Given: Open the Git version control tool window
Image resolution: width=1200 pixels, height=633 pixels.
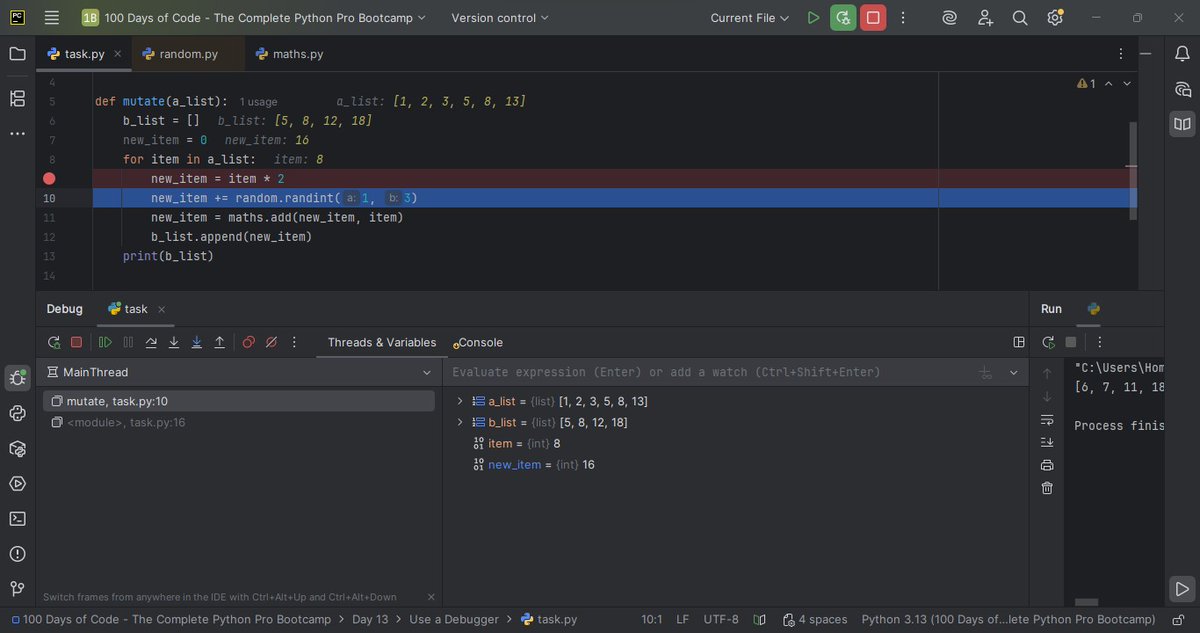Looking at the screenshot, I should click(17, 588).
